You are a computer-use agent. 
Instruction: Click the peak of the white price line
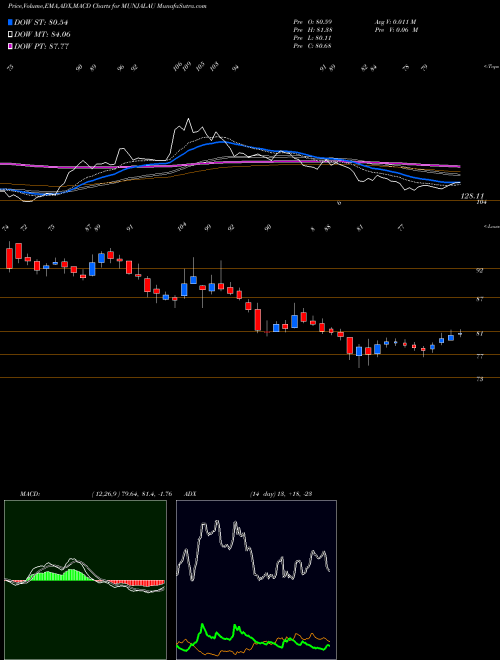(188, 120)
